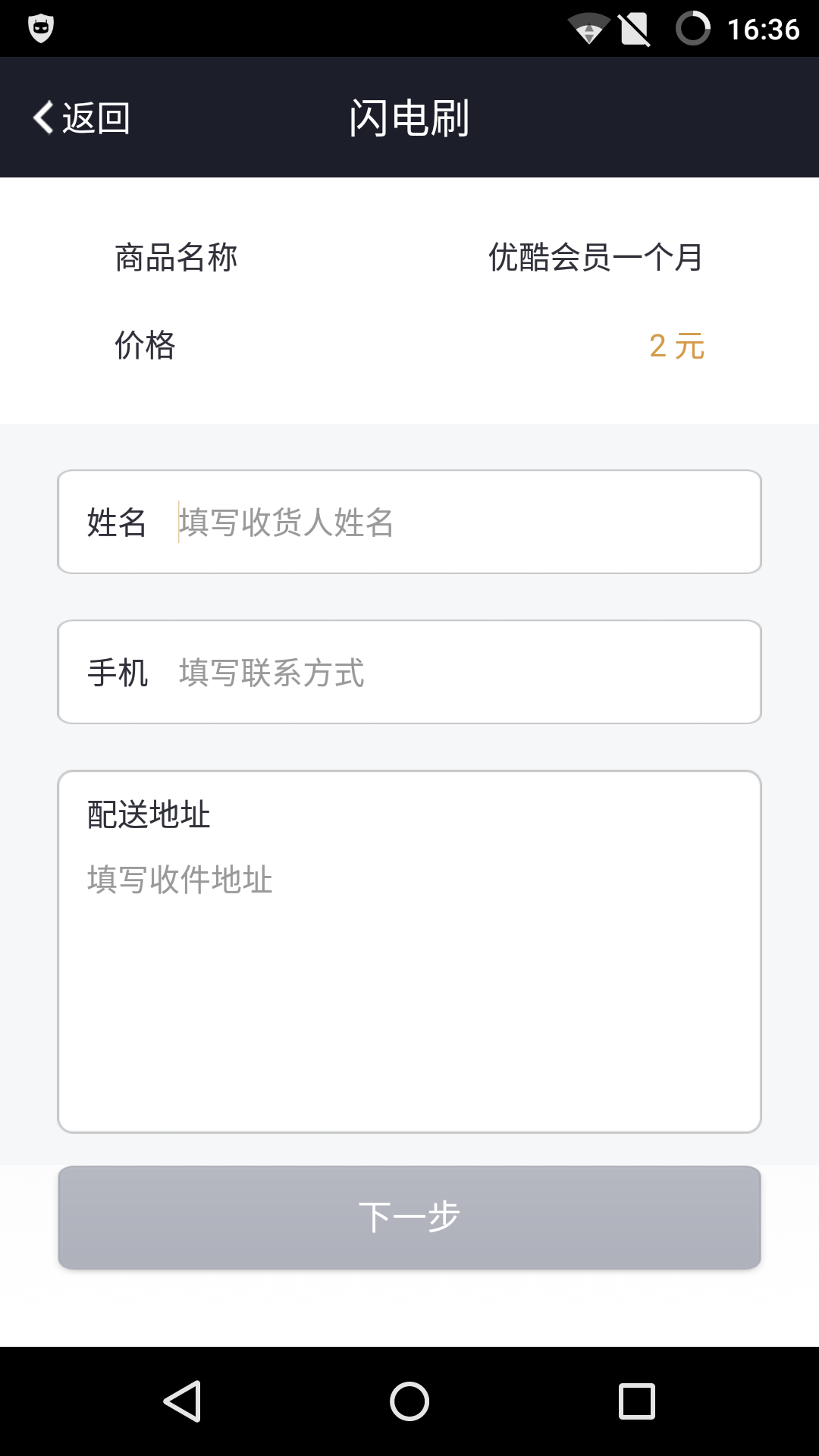Tap the 闪电刷 page title
This screenshot has width=819, height=1456.
409,118
